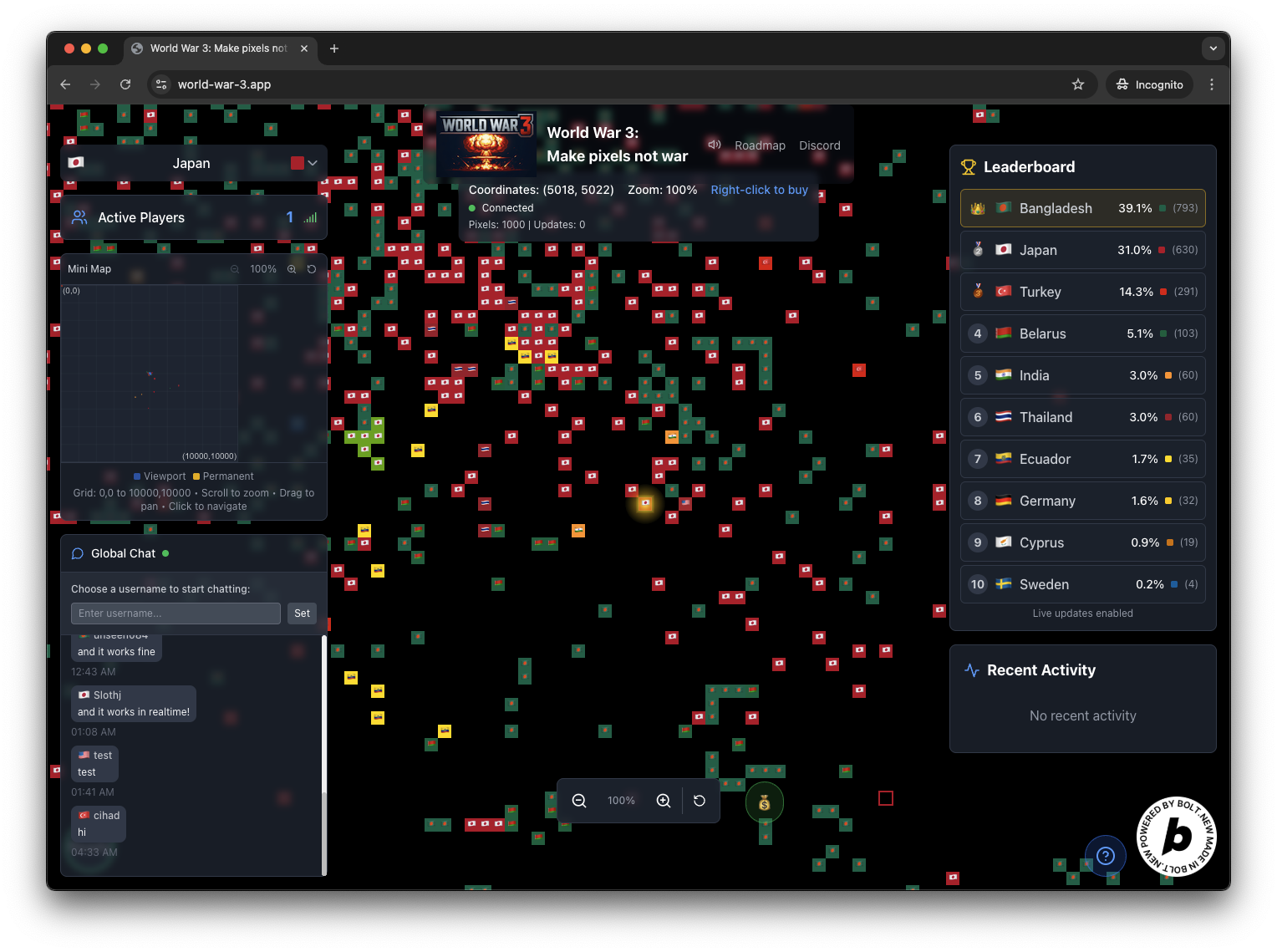This screenshot has width=1277, height=952.
Task: Click the red outlined empty pixel square
Action: pyautogui.click(x=886, y=798)
